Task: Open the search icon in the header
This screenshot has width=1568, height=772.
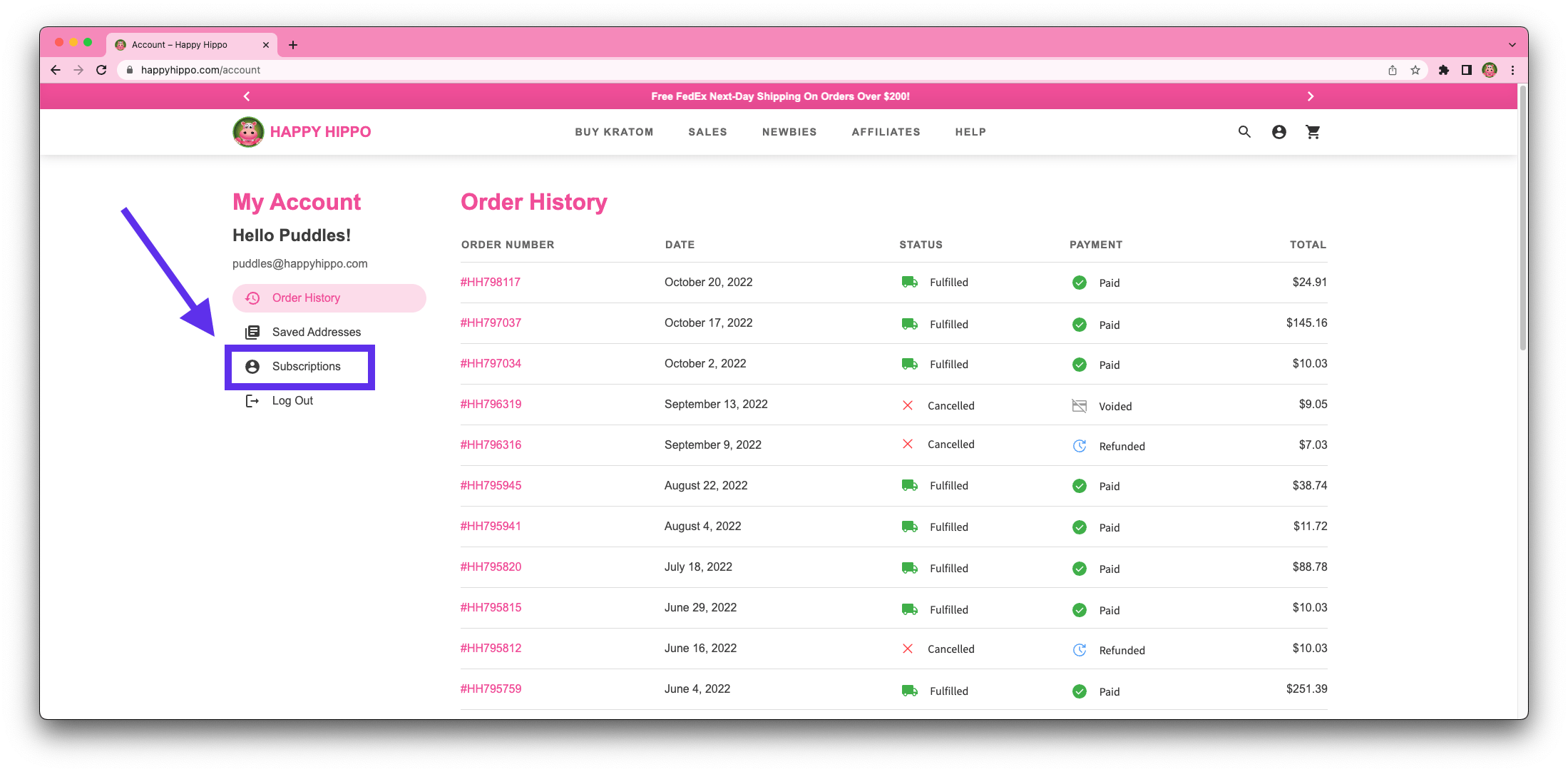Action: pyautogui.click(x=1244, y=131)
